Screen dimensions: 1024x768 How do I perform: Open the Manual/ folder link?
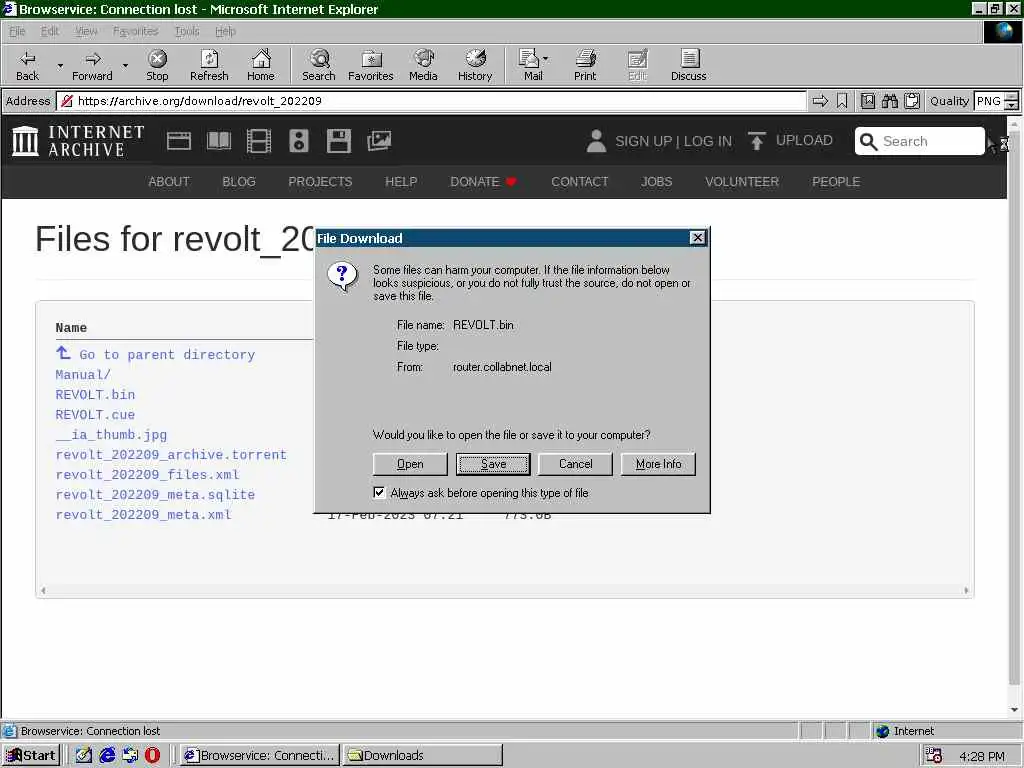[83, 375]
